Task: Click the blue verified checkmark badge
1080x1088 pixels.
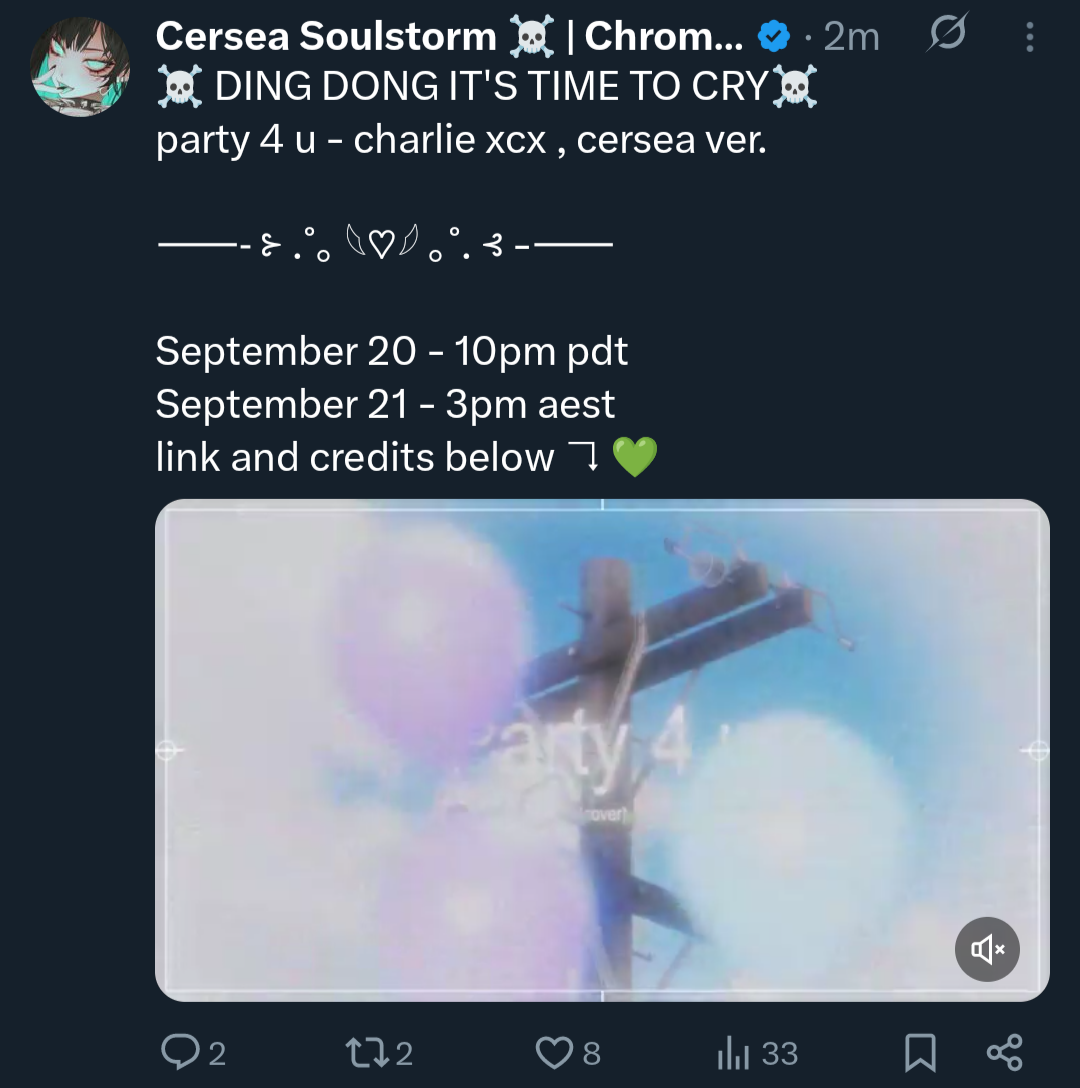Action: (x=774, y=36)
